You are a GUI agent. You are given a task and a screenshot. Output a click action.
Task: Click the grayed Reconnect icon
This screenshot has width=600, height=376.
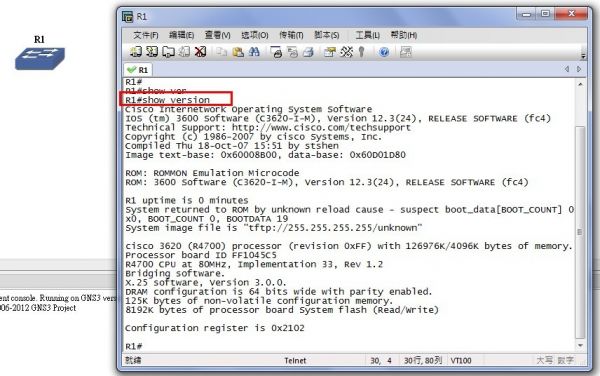184,52
